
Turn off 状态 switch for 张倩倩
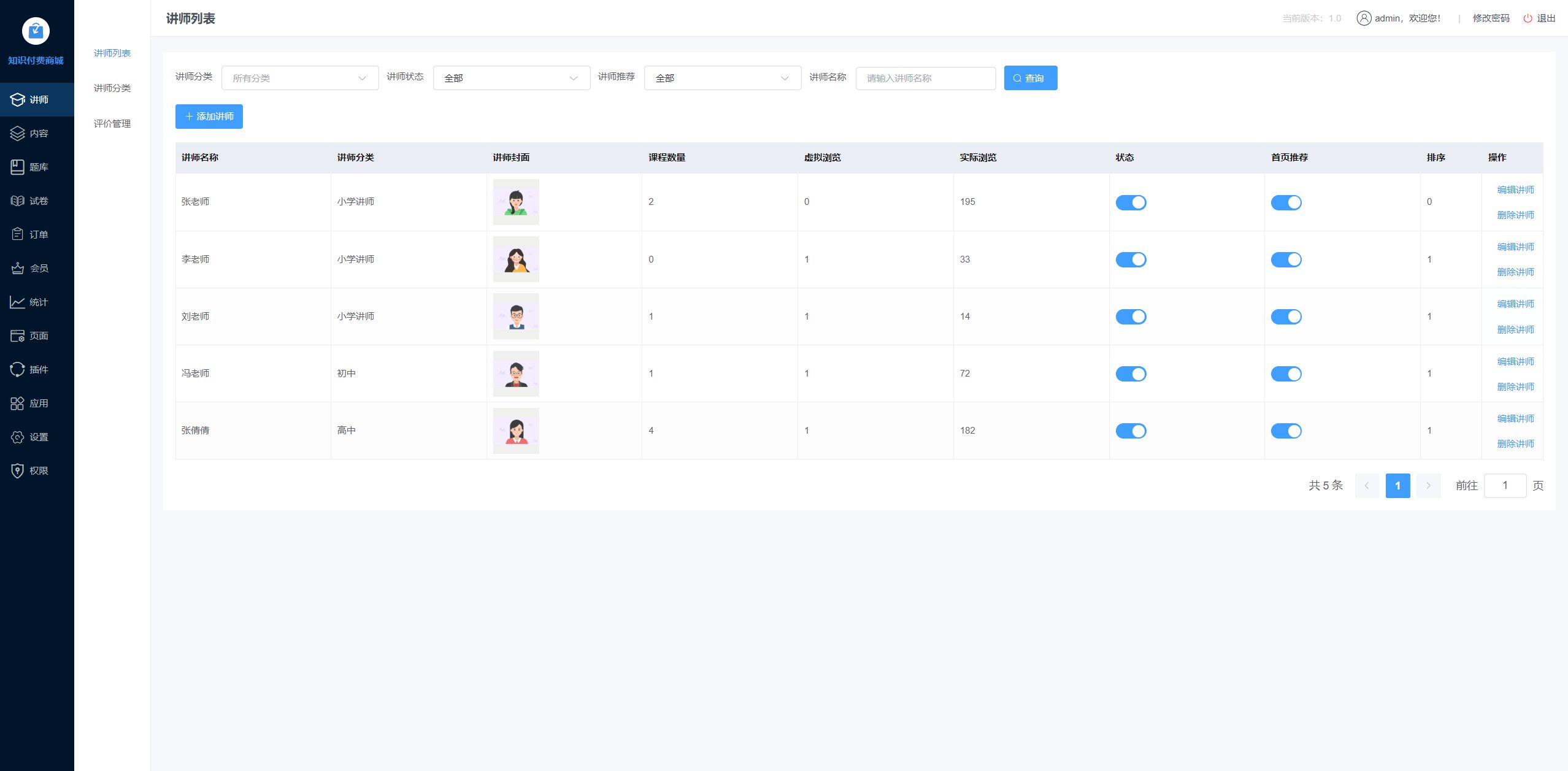(x=1131, y=431)
